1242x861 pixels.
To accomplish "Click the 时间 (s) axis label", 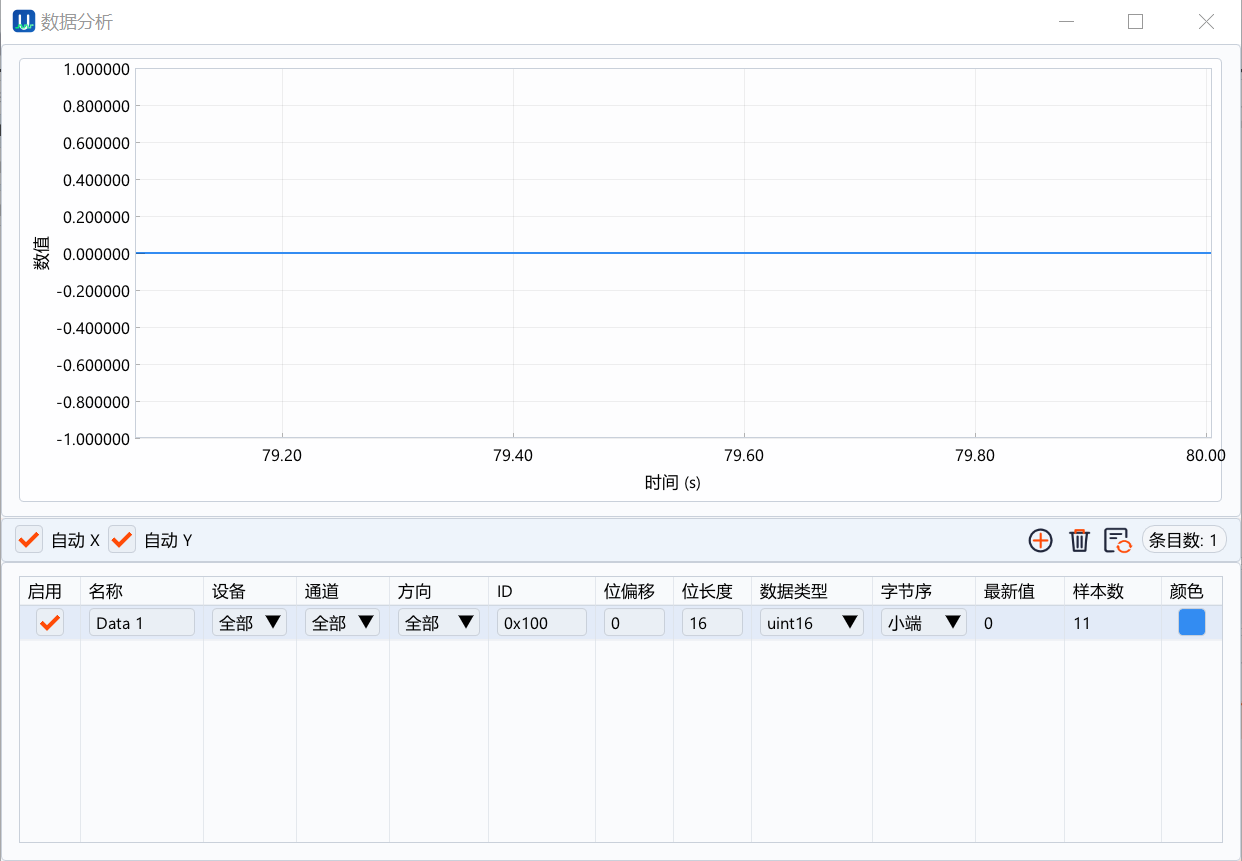I will point(673,483).
